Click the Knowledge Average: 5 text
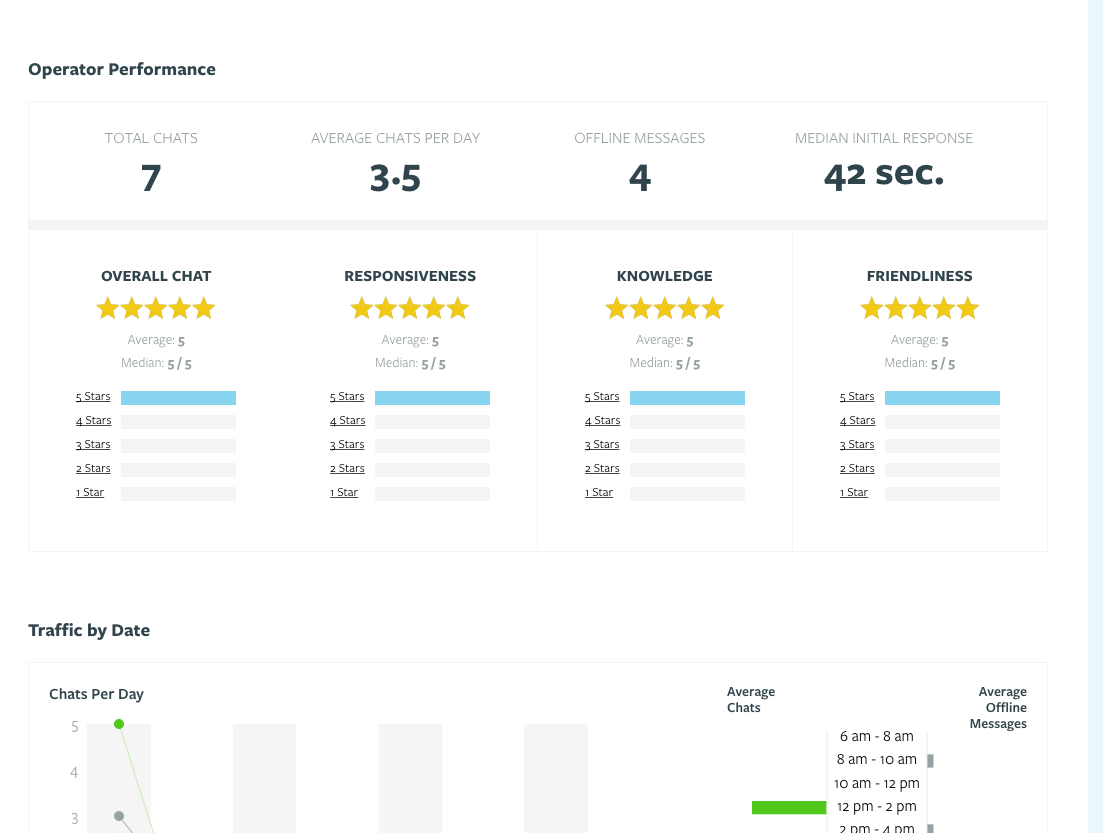1103x833 pixels. pyautogui.click(x=665, y=341)
